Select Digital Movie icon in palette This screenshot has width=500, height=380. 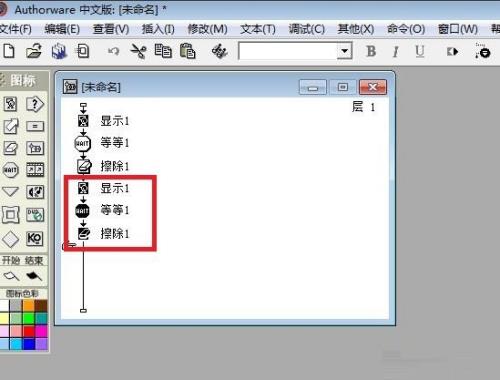(x=35, y=170)
